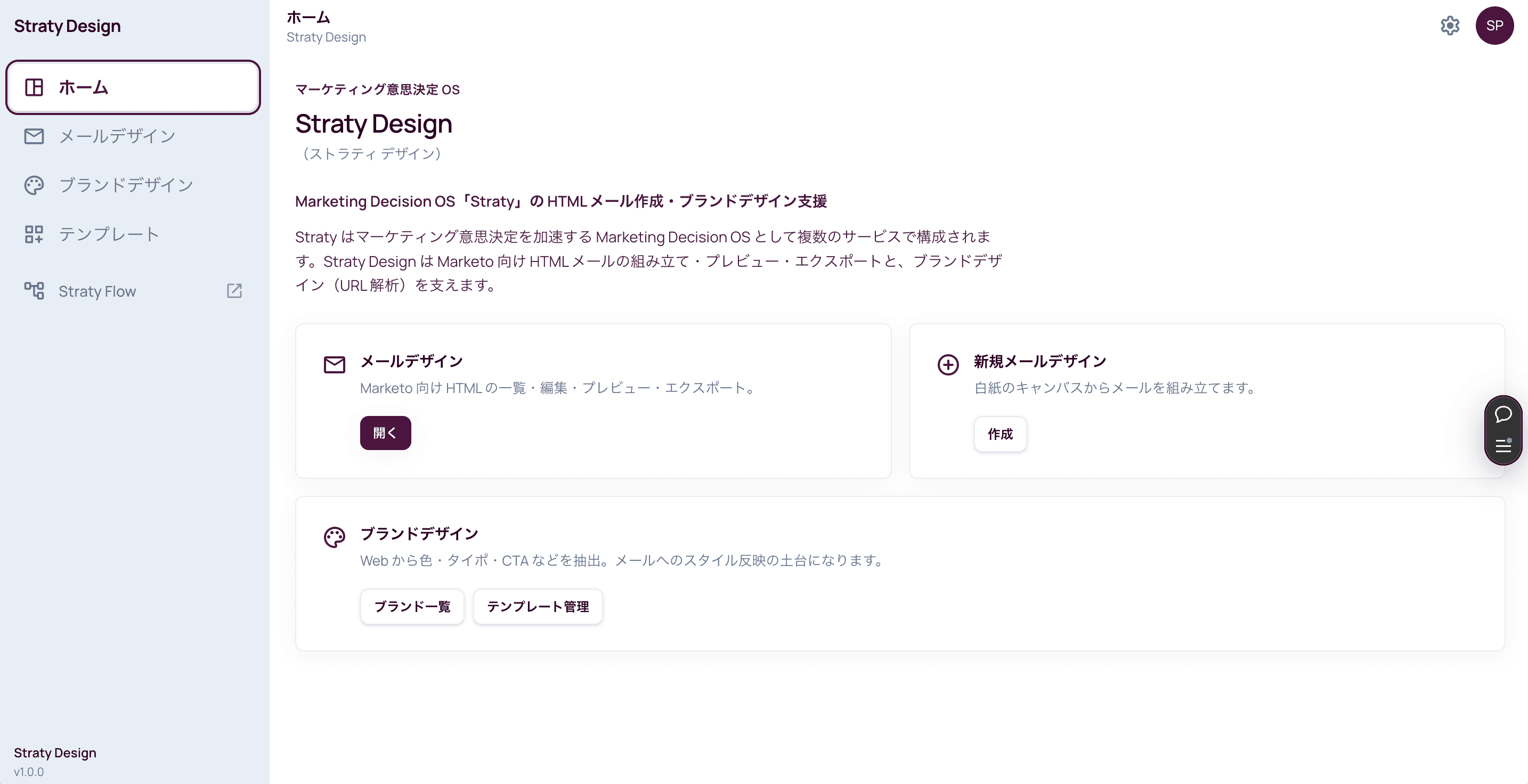This screenshot has width=1528, height=784.
Task: Click the flow diagram icon beside Straty Flow
Action: (x=34, y=291)
